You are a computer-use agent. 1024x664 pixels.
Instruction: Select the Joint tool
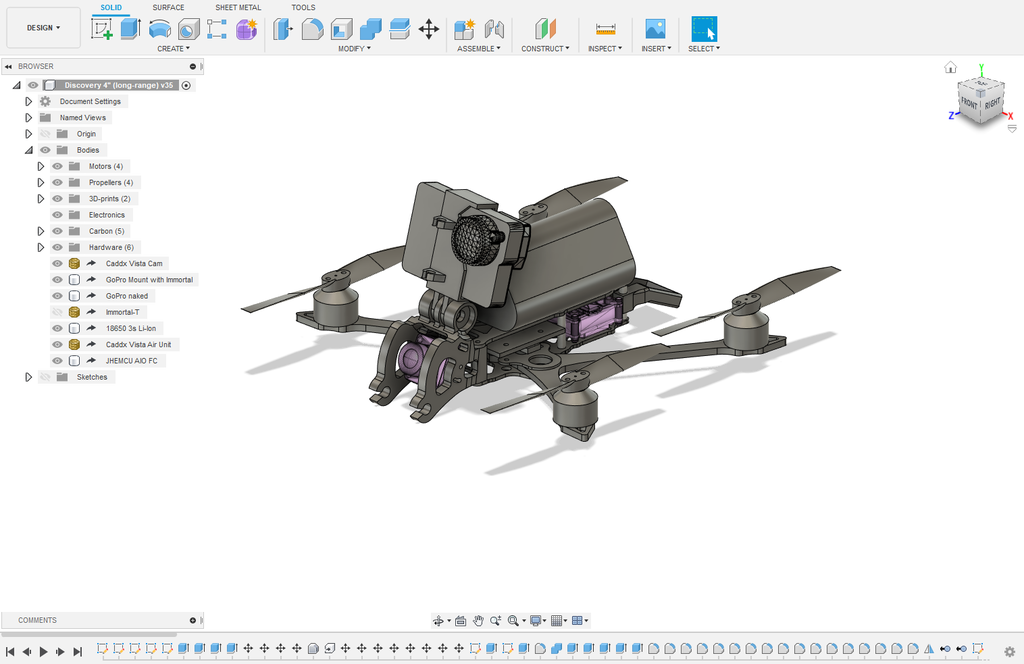coord(494,29)
